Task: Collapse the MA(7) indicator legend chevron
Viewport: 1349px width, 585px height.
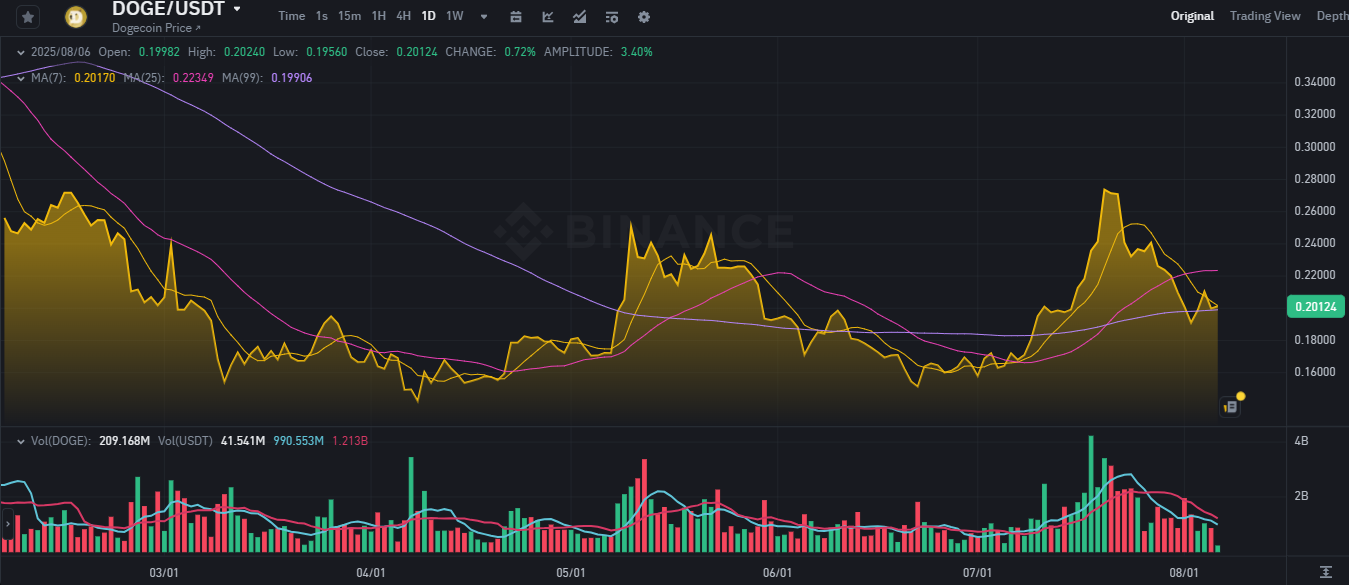Action: tap(20, 78)
